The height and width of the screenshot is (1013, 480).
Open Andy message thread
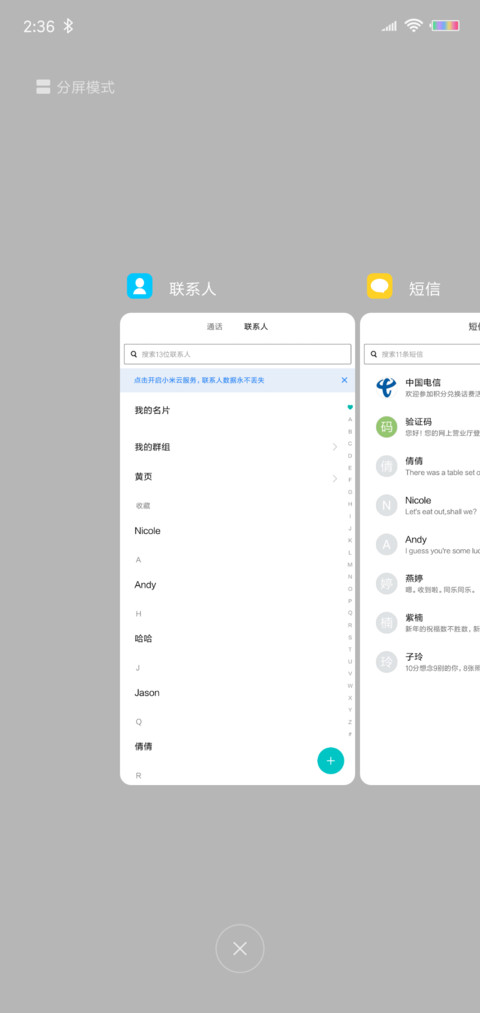422,545
